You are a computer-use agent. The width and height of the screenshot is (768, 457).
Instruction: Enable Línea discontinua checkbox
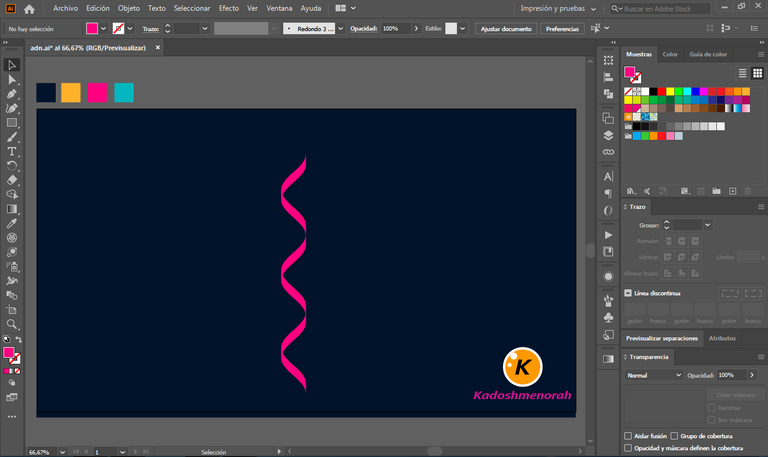628,293
